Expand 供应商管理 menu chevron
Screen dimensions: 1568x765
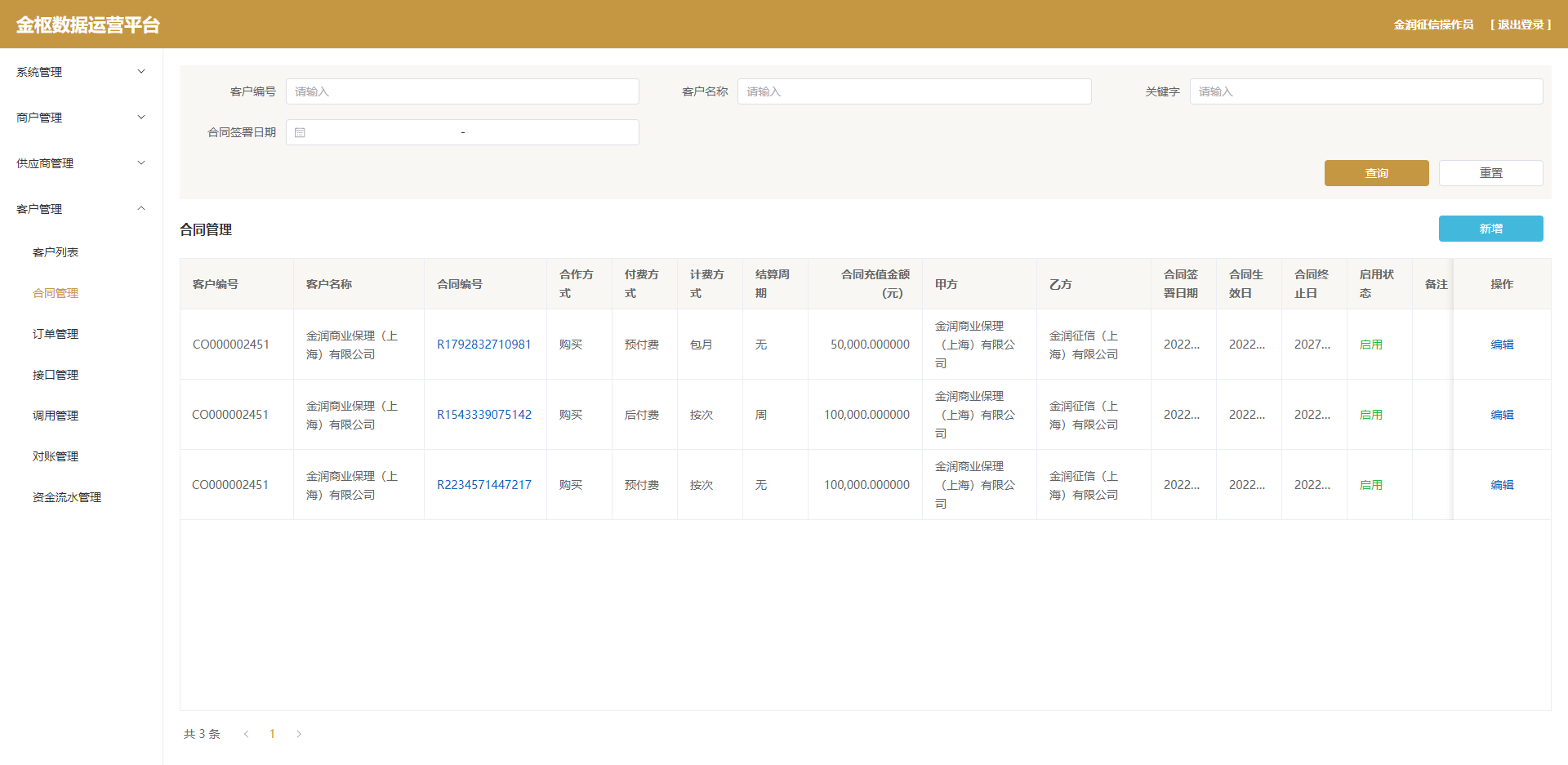[x=141, y=163]
